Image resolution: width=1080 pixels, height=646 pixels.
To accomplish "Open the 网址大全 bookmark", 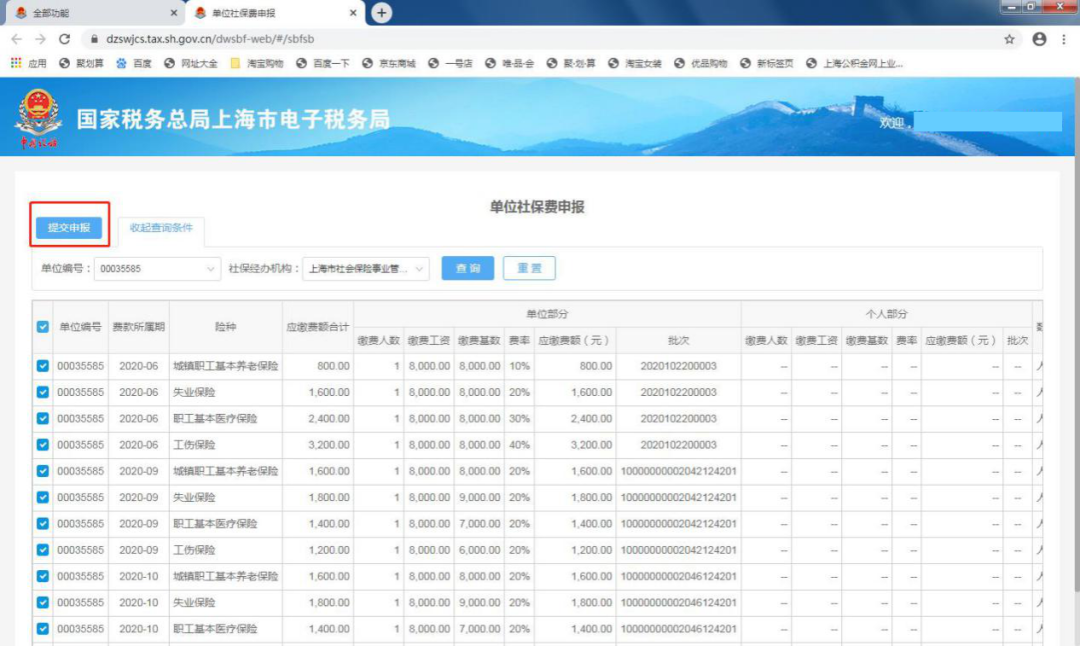I will click(x=191, y=63).
